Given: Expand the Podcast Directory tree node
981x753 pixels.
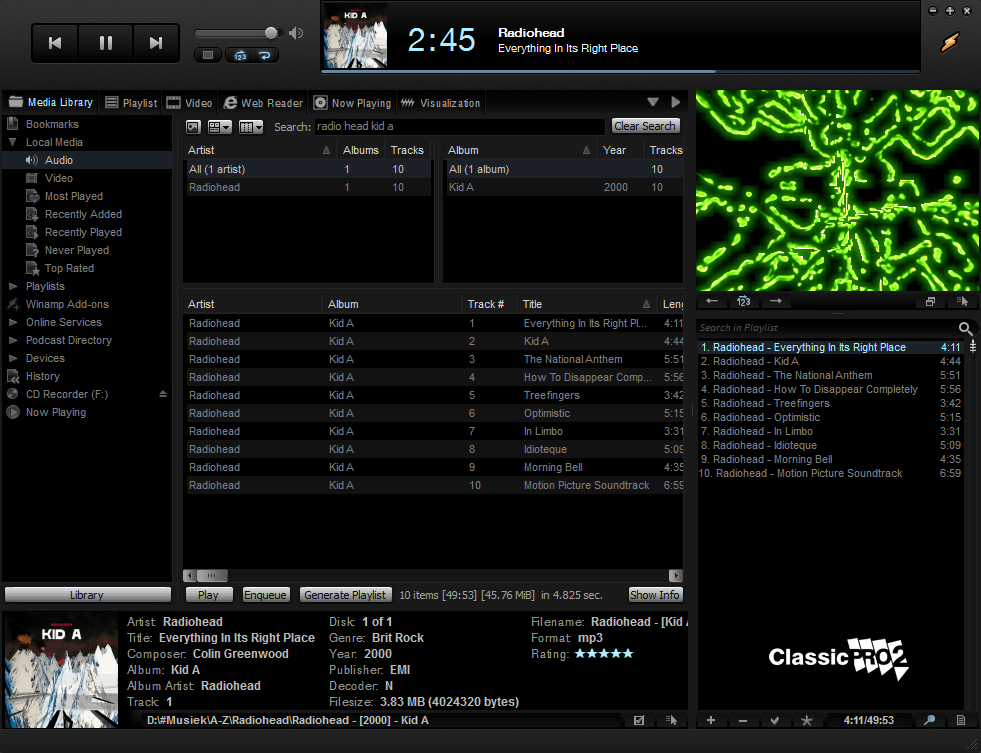Looking at the screenshot, I should (x=13, y=340).
